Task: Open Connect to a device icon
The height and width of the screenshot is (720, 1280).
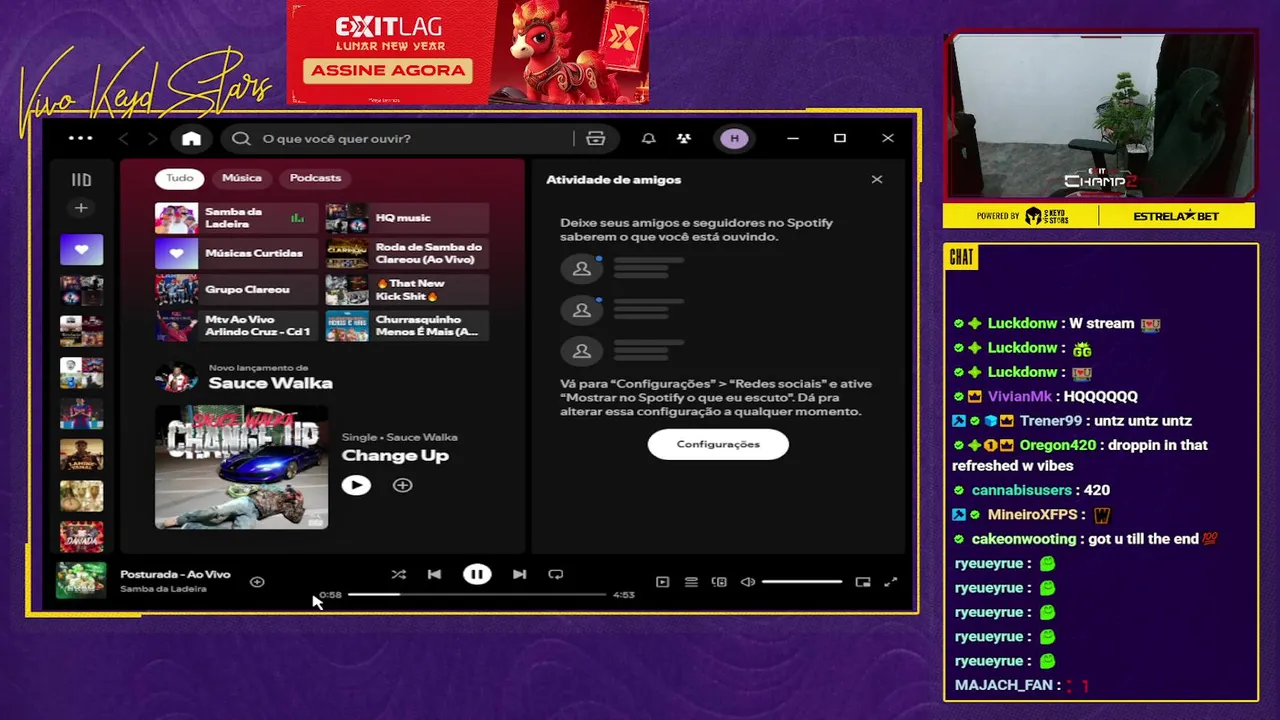Action: click(x=719, y=582)
